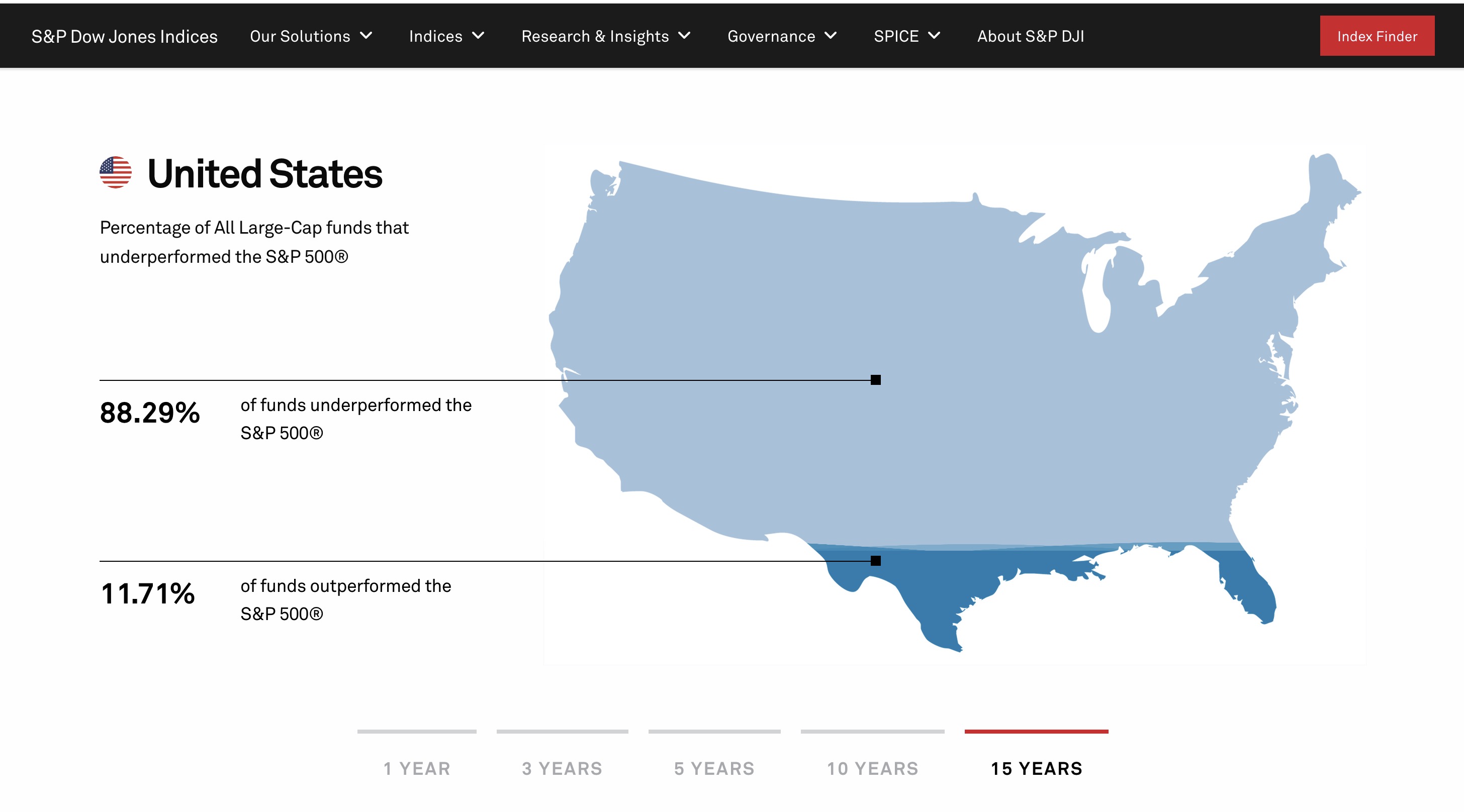Click the 88.29% underperformed statistic
Image resolution: width=1464 pixels, height=812 pixels.
[150, 413]
